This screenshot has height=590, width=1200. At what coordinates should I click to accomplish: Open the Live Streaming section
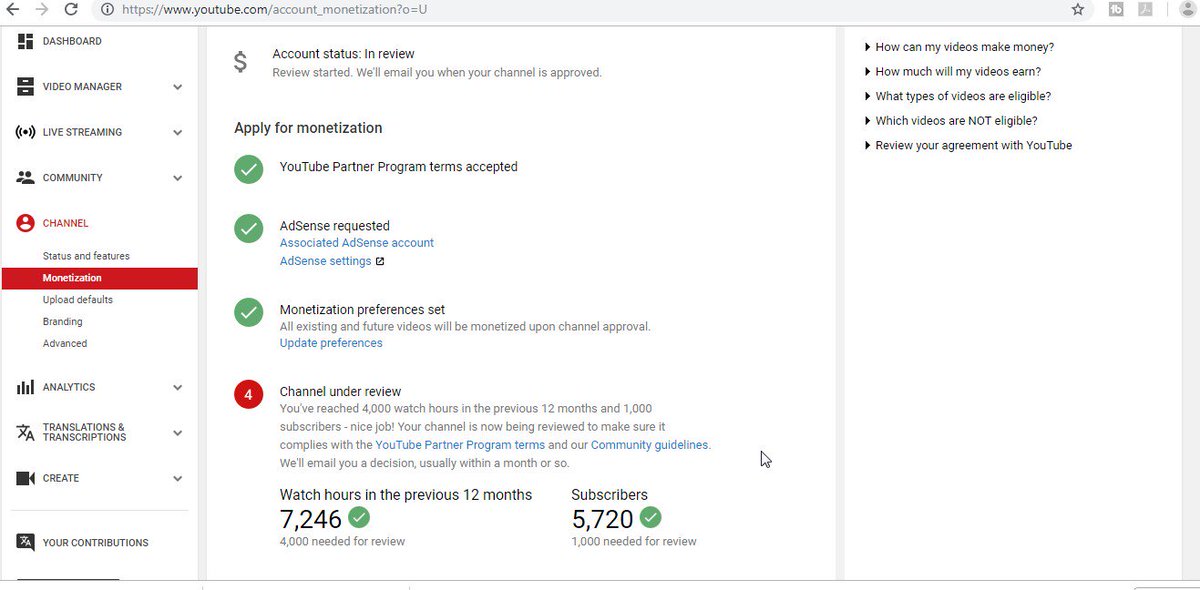[x=82, y=132]
